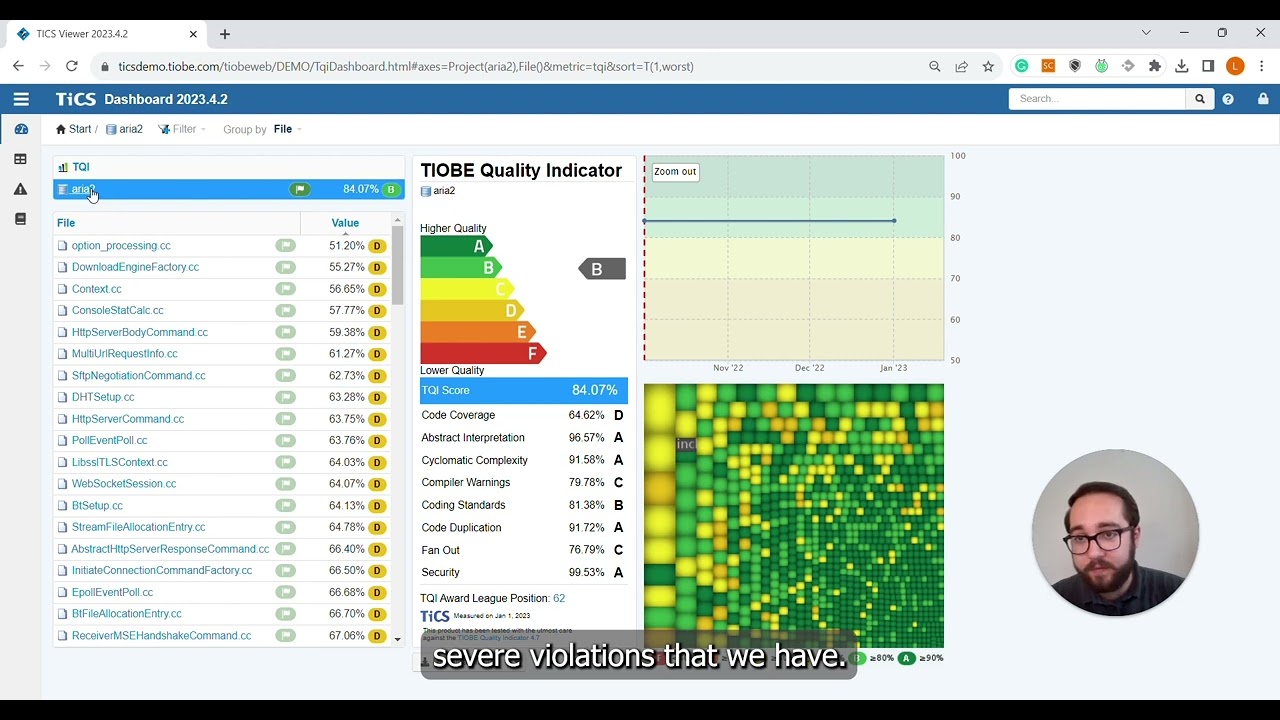Open TQI Award League Position 62 link
This screenshot has height=720, width=1280.
(559, 598)
